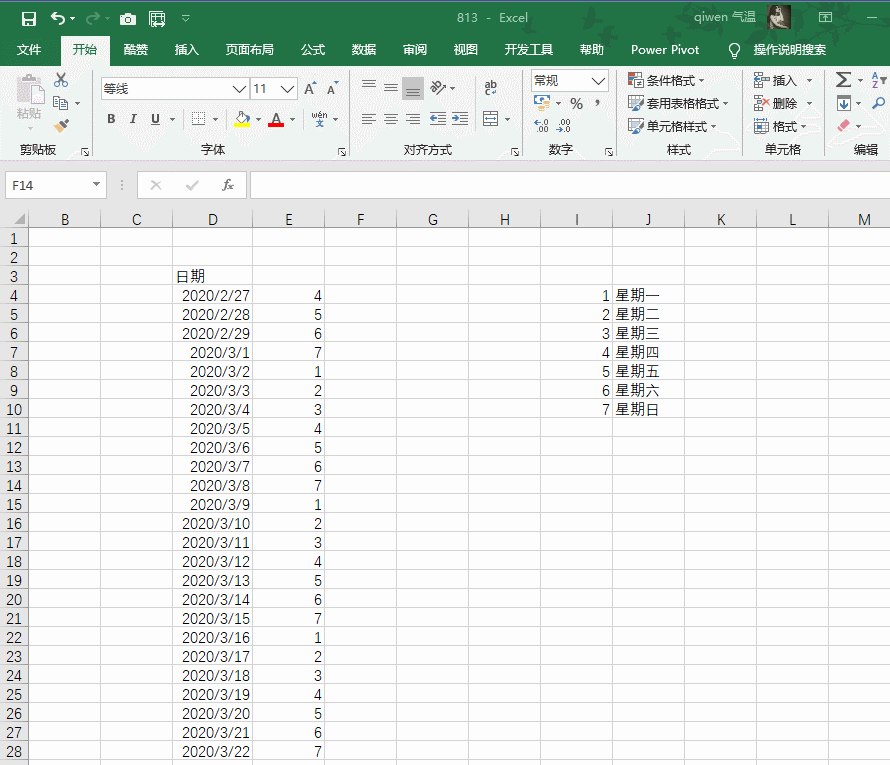Image resolution: width=890 pixels, height=765 pixels.
Task: Increase cell indent
Action: 460,119
